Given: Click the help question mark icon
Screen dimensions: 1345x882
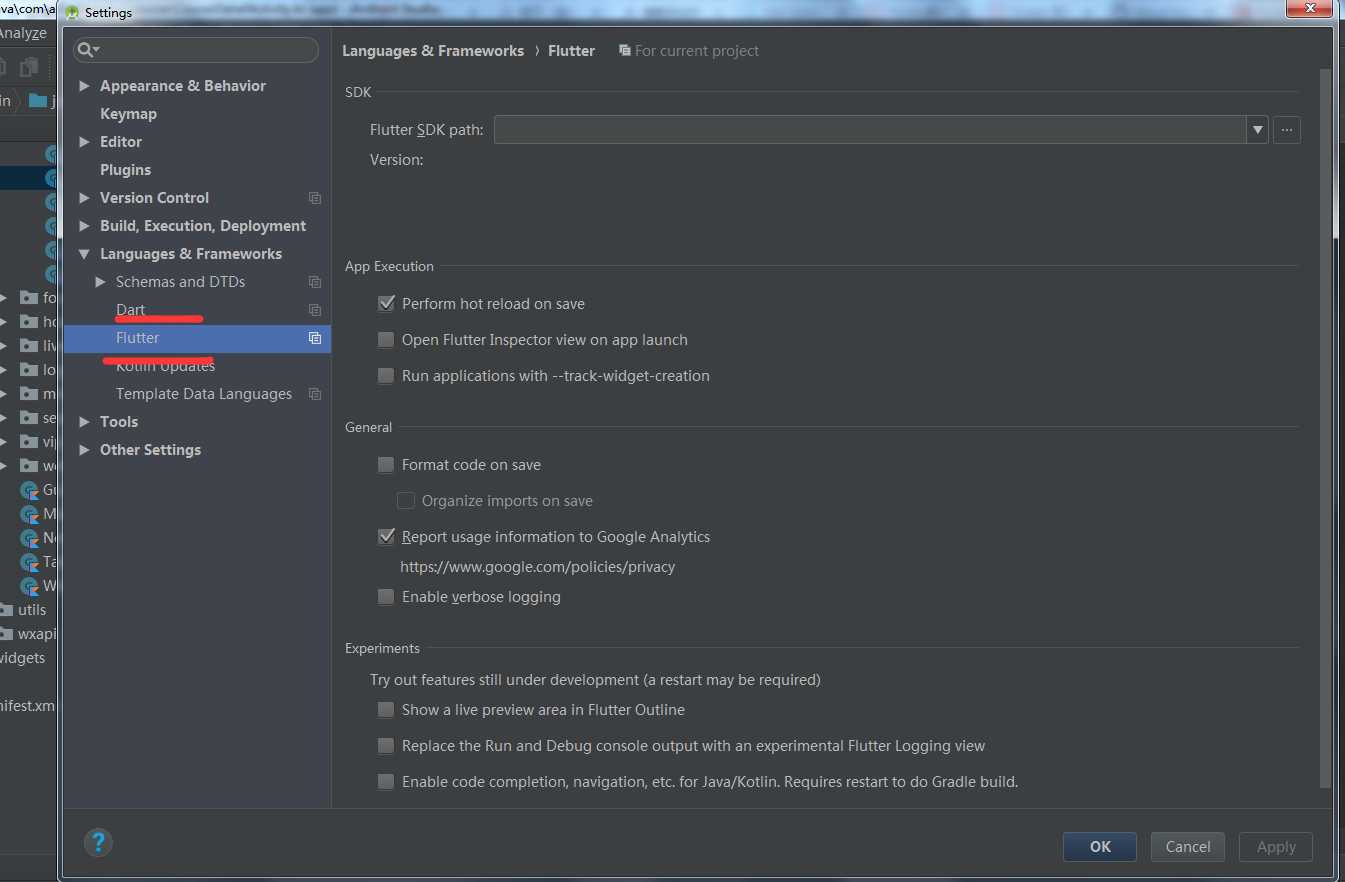Looking at the screenshot, I should point(98,842).
